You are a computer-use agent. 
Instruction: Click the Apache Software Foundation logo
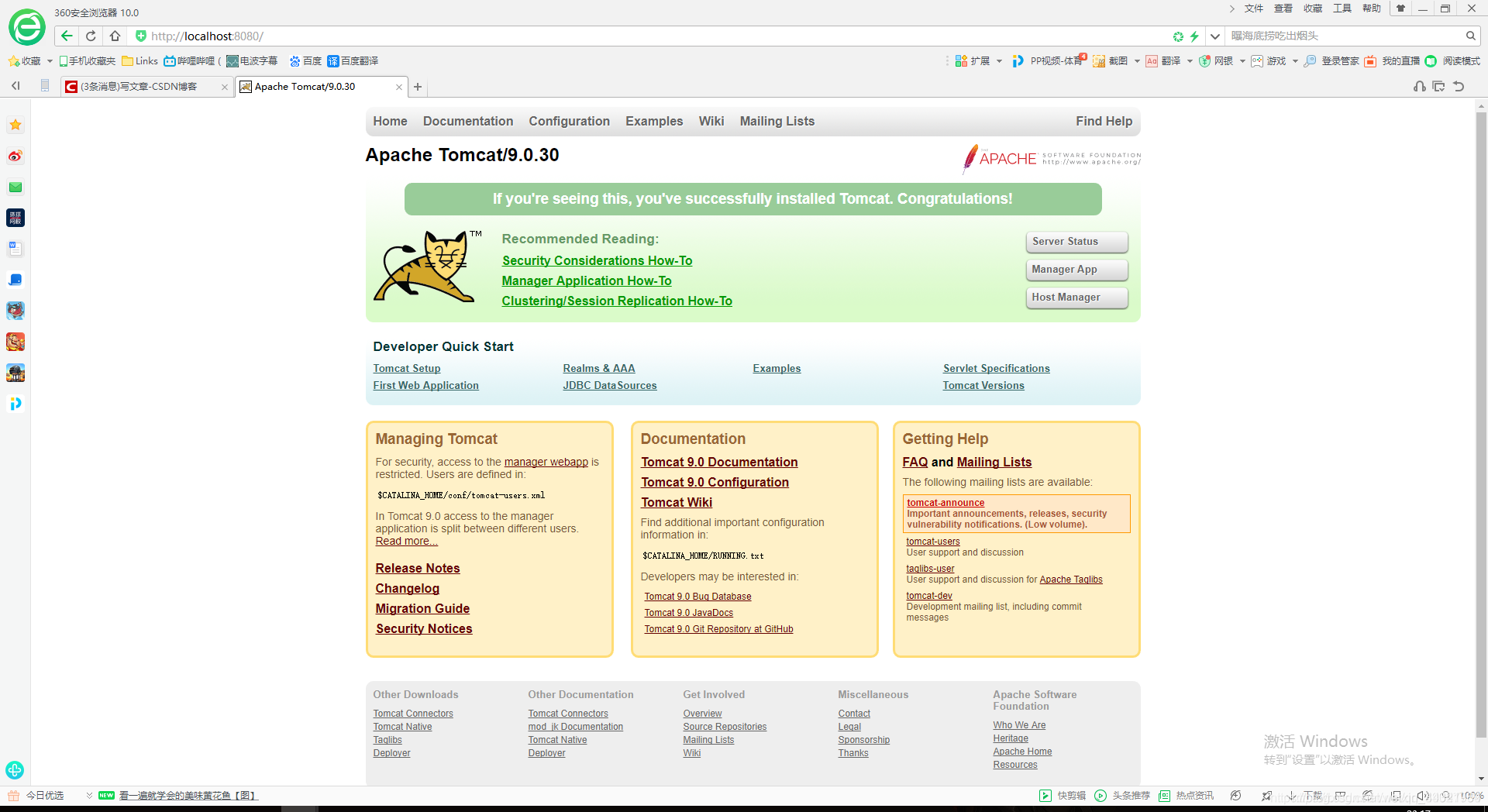(x=1052, y=158)
